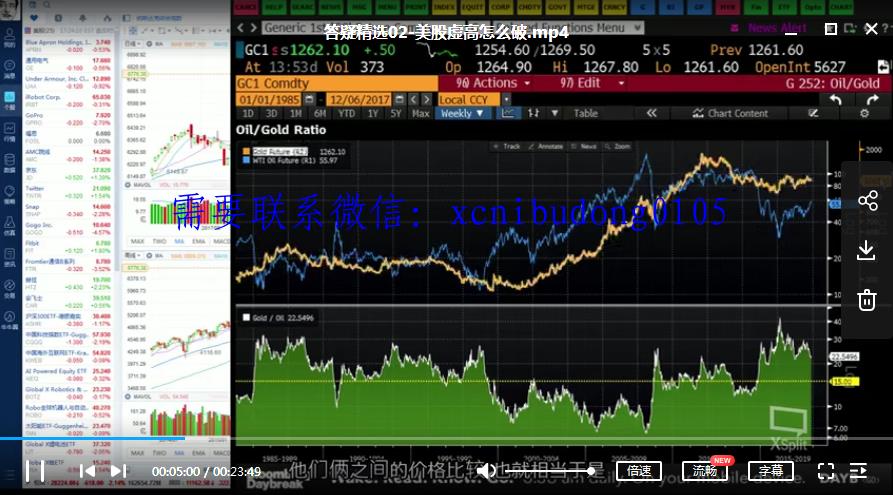The image size is (893, 495).
Task: Adjust the volume slider handle
Action: click(x=591, y=471)
